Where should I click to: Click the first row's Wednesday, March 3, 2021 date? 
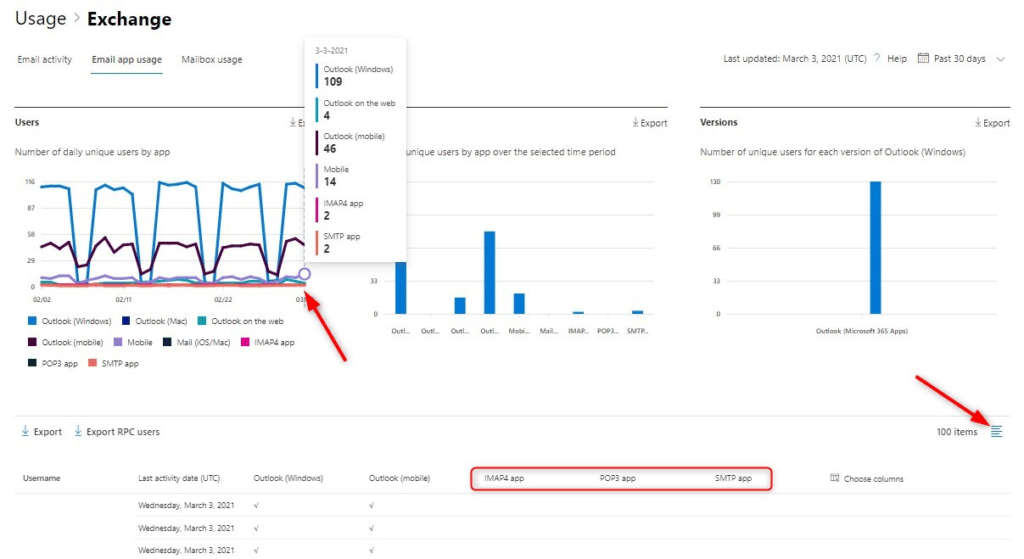point(186,505)
